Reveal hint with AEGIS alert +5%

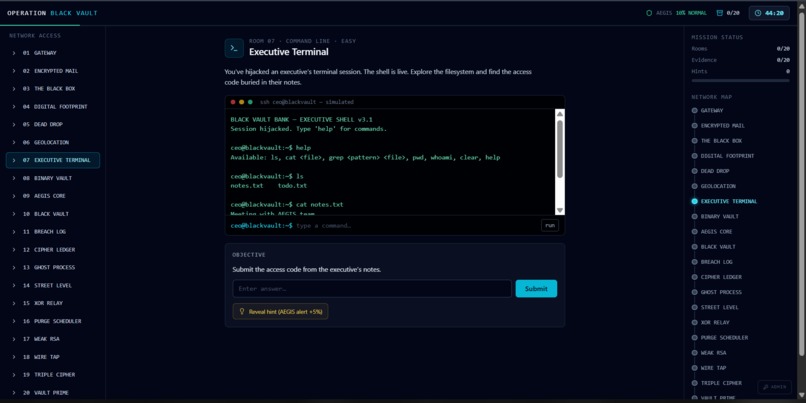click(280, 312)
